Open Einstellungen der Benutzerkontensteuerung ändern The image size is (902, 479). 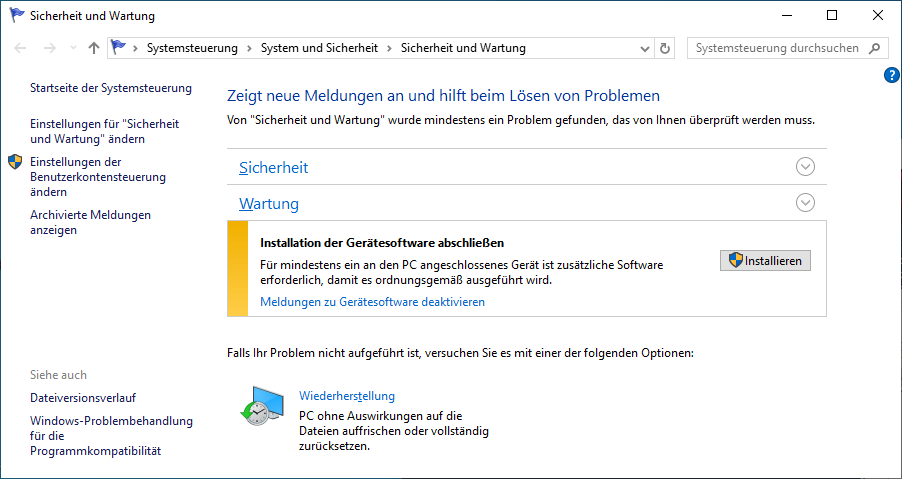point(98,177)
